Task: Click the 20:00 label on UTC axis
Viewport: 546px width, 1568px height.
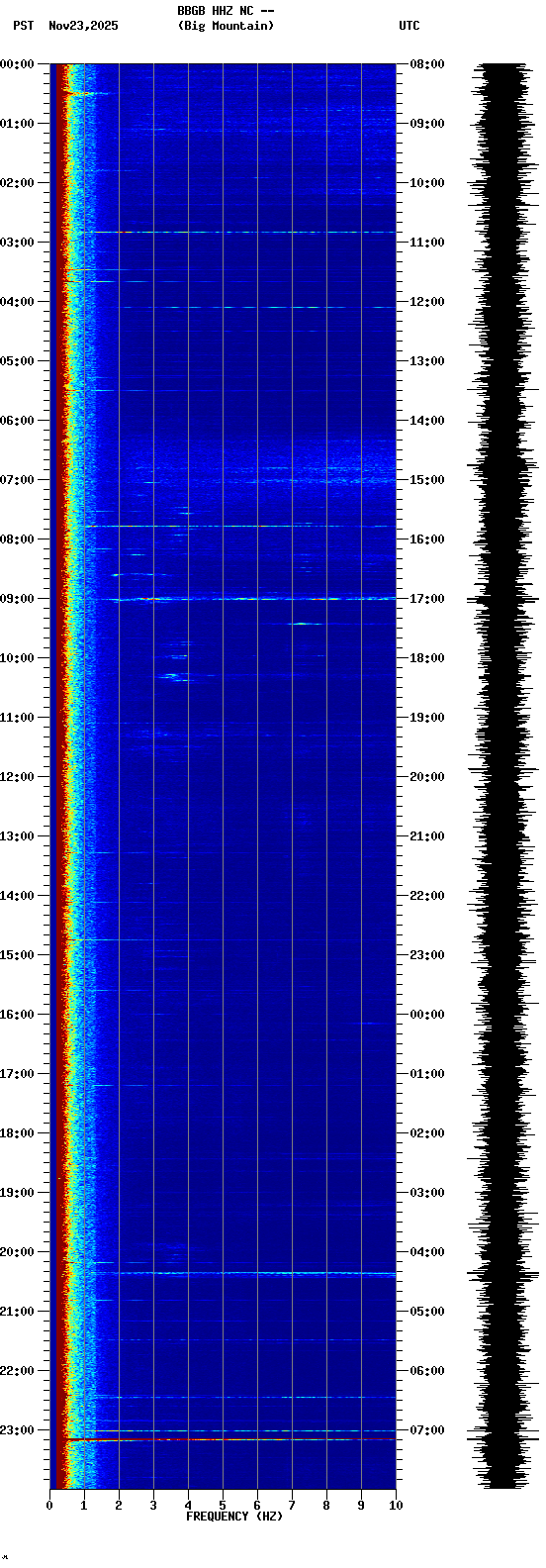Action: pos(427,777)
